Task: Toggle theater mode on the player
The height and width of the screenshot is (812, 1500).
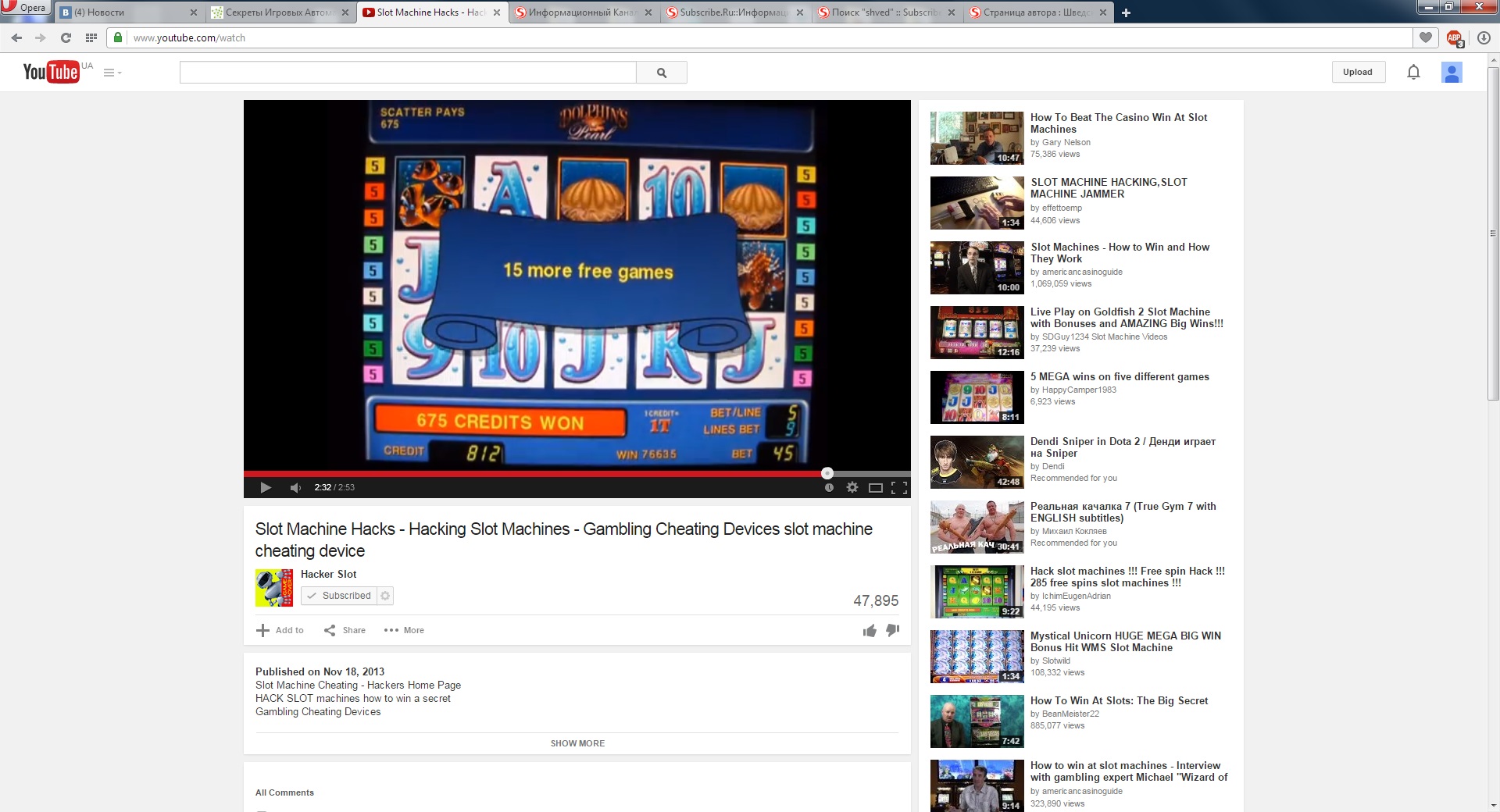Action: coord(876,488)
